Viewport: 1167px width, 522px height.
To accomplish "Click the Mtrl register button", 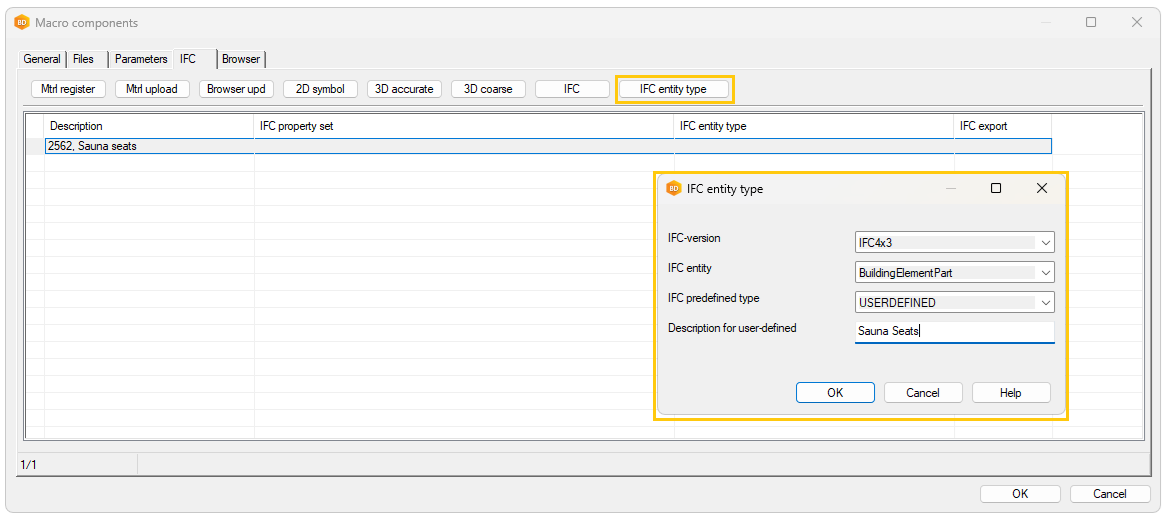I will [x=68, y=89].
